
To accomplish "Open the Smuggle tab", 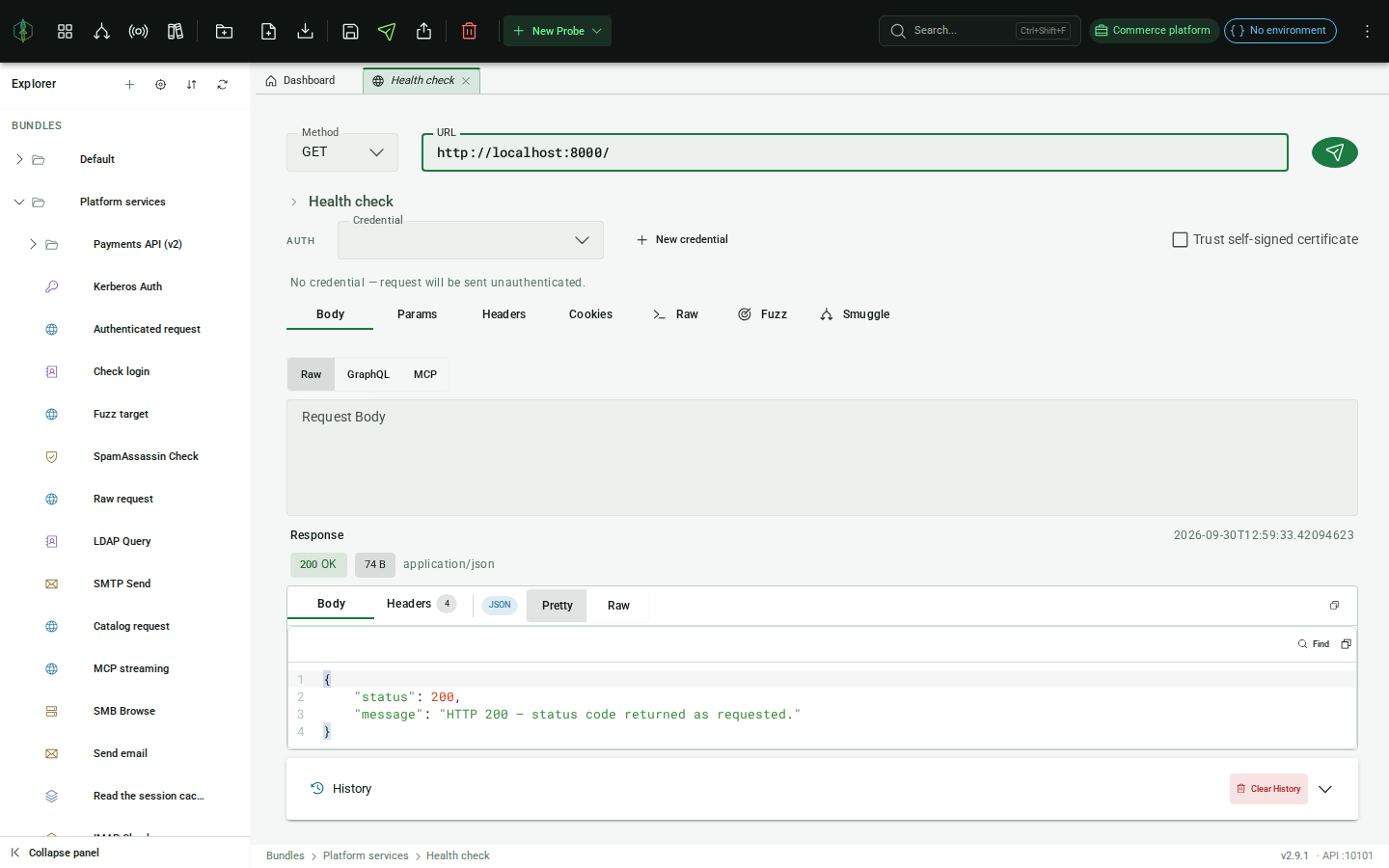I will (x=855, y=314).
